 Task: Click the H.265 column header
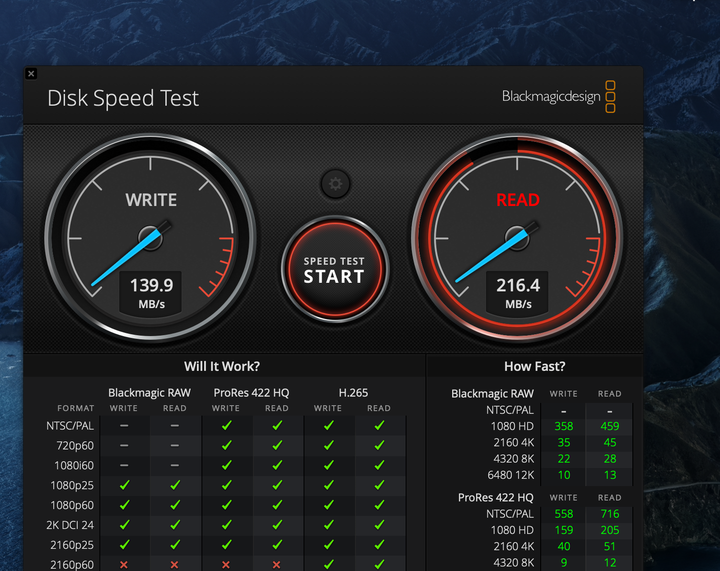[353, 393]
